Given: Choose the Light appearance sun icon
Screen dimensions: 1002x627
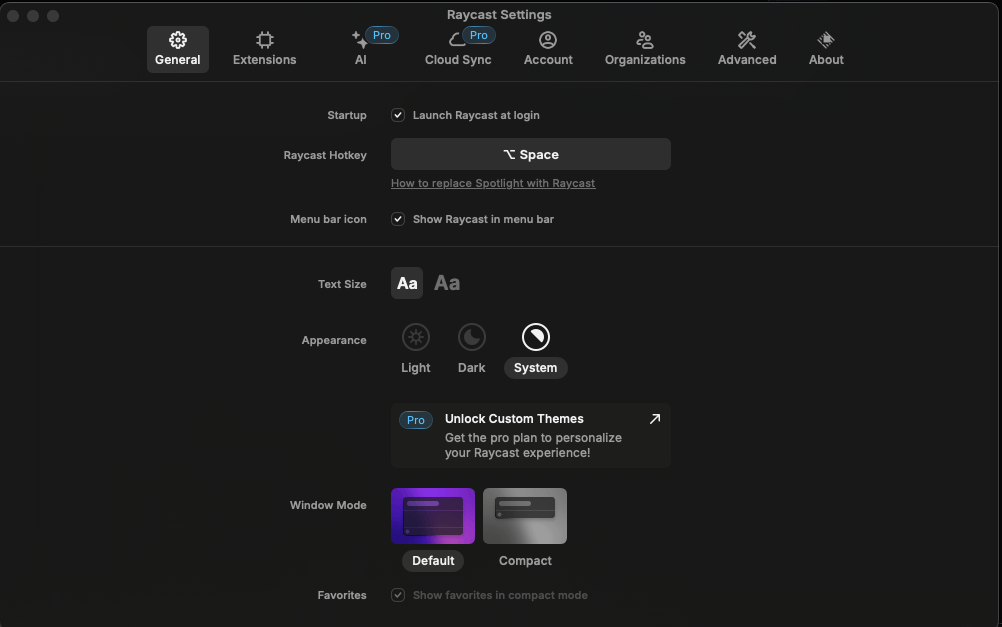Looking at the screenshot, I should pos(415,337).
